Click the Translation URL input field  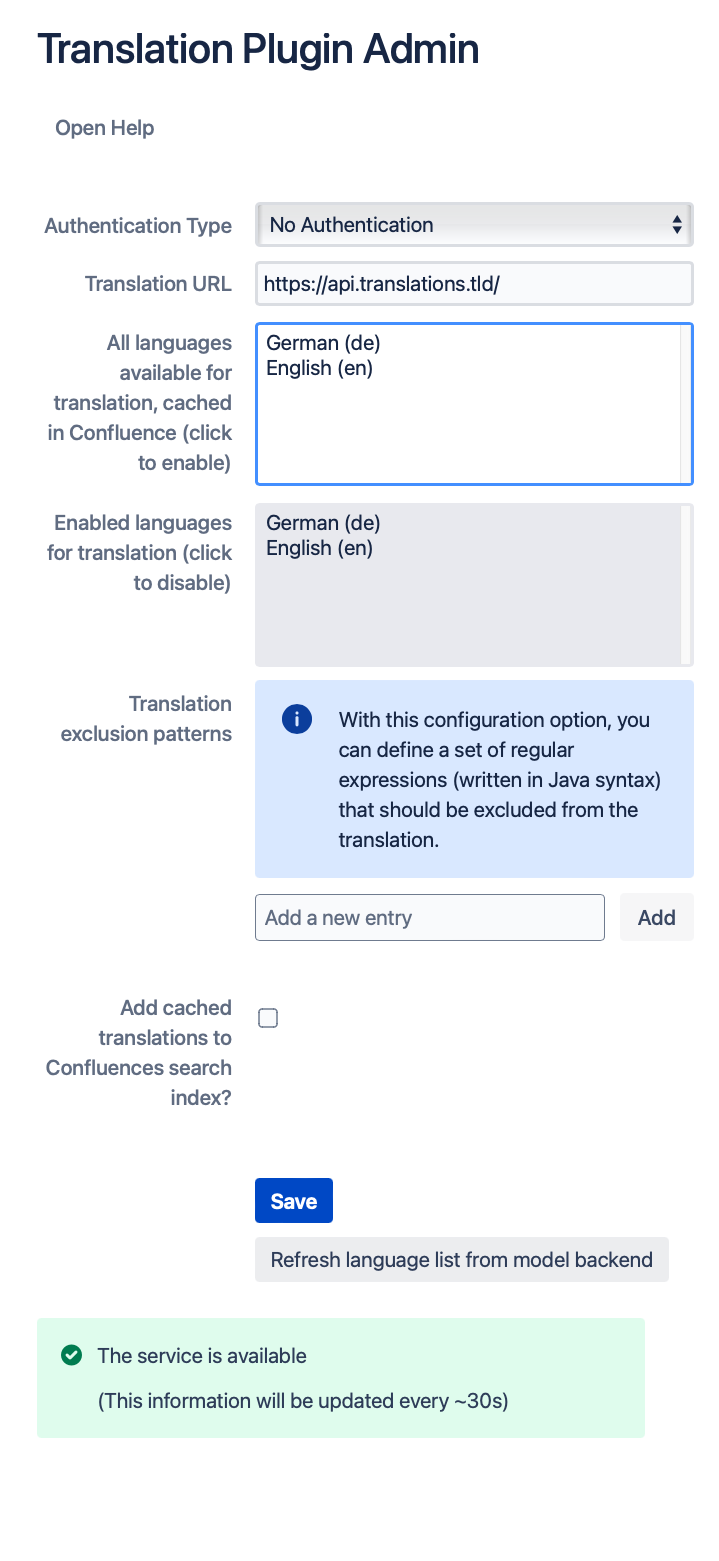pyautogui.click(x=474, y=283)
